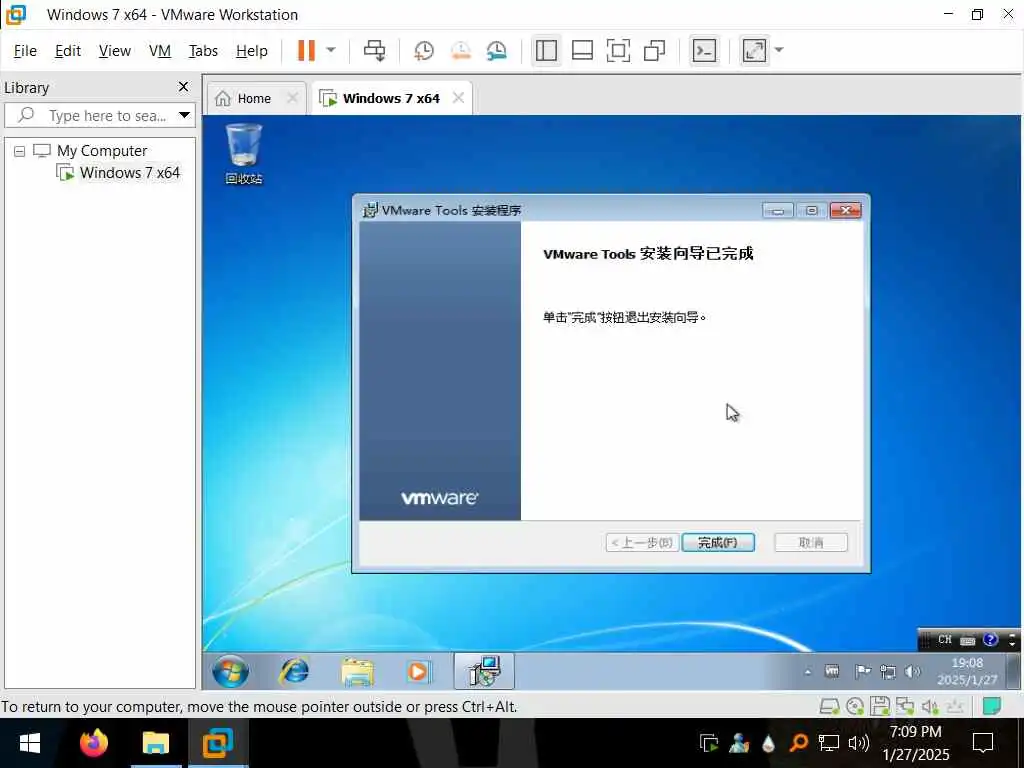Open the File menu

coord(25,51)
